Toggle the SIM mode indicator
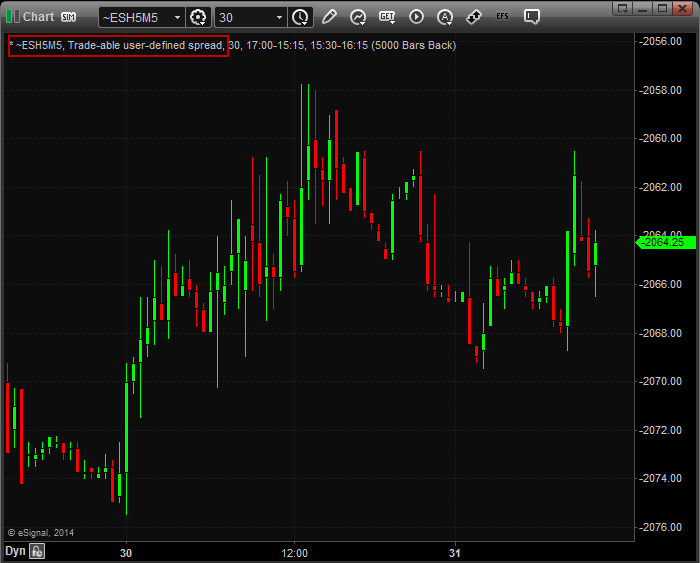Image resolution: width=700 pixels, height=563 pixels. [x=68, y=17]
